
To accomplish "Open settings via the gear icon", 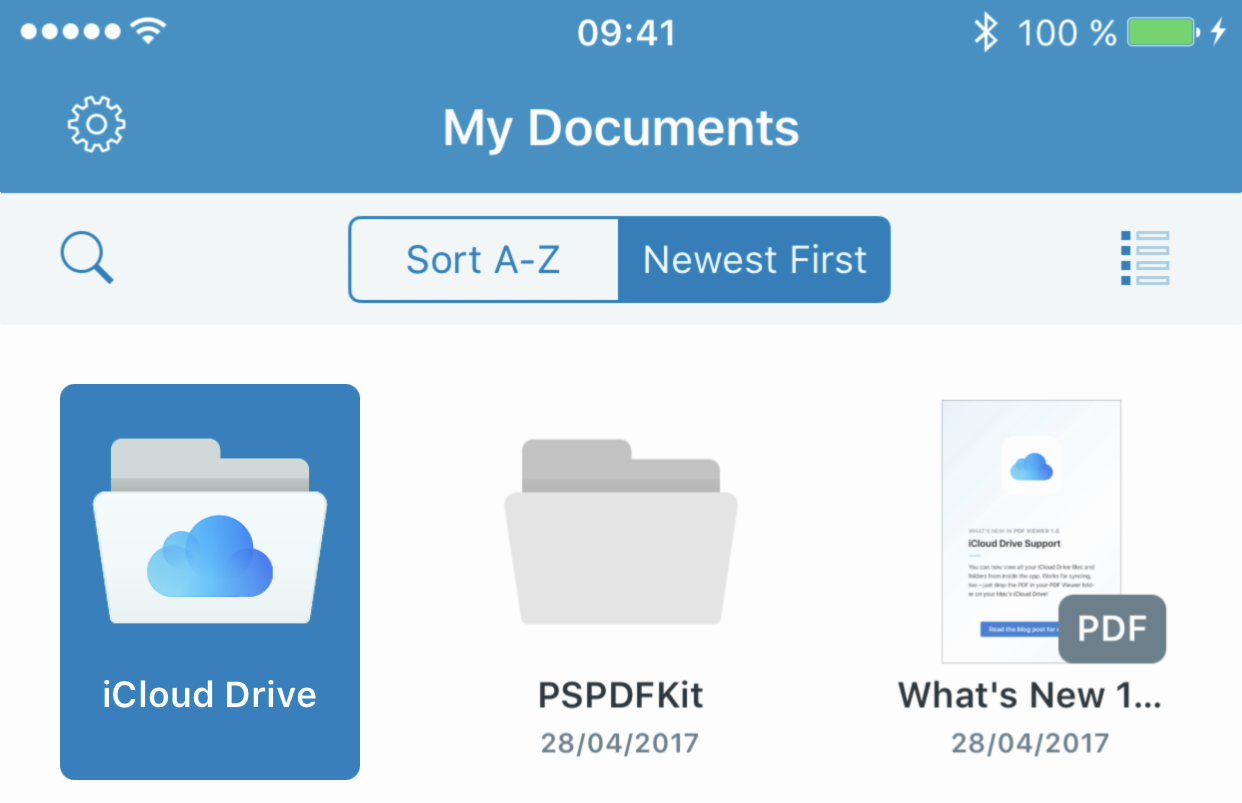I will pyautogui.click(x=96, y=125).
